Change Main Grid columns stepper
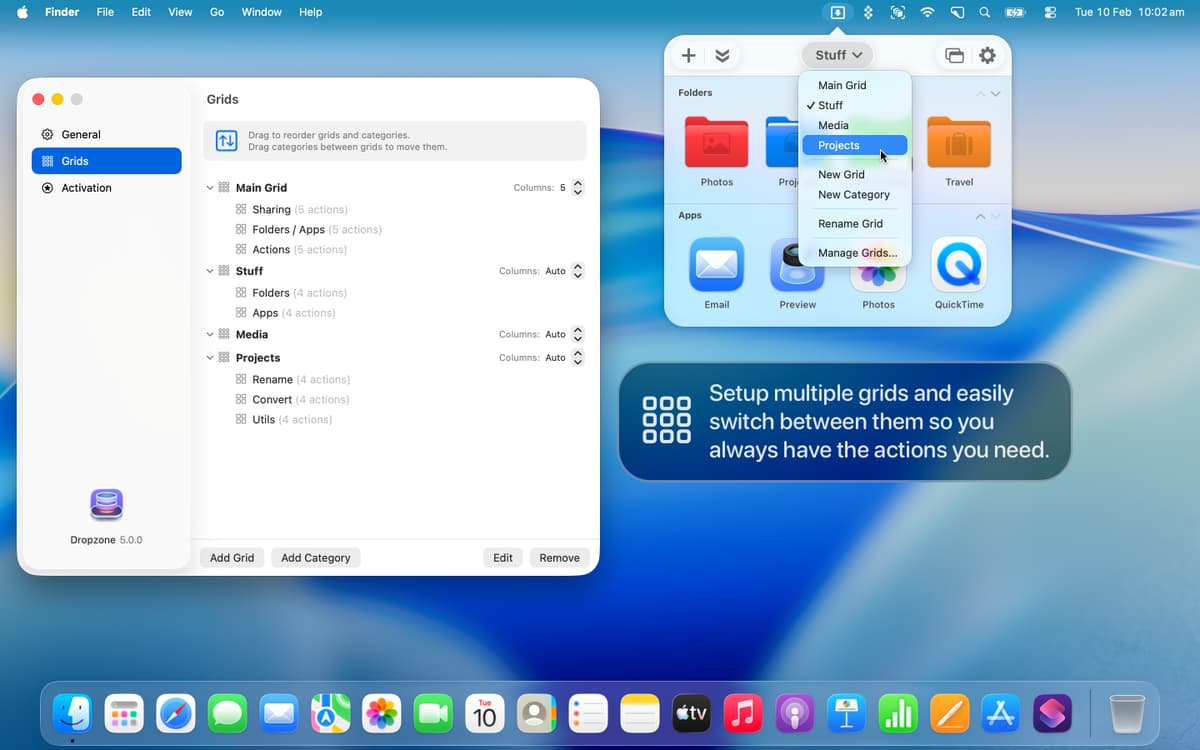Viewport: 1200px width, 750px height. coord(577,188)
